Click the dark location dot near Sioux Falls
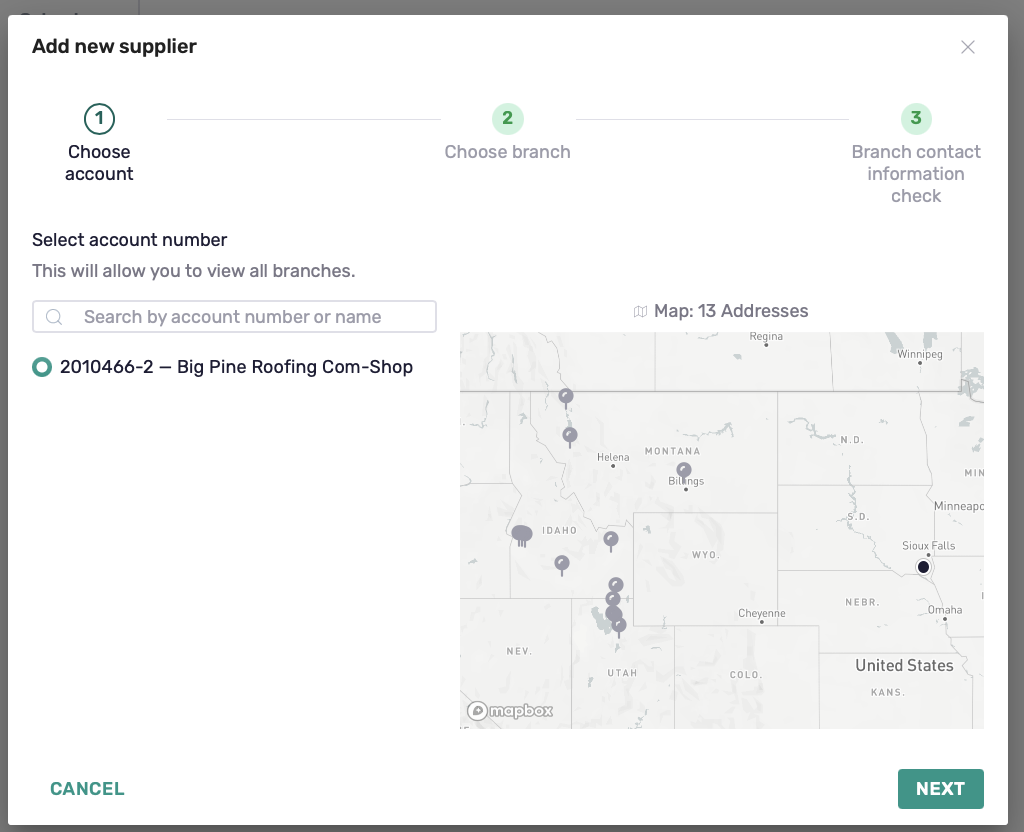The width and height of the screenshot is (1024, 832). pos(923,567)
